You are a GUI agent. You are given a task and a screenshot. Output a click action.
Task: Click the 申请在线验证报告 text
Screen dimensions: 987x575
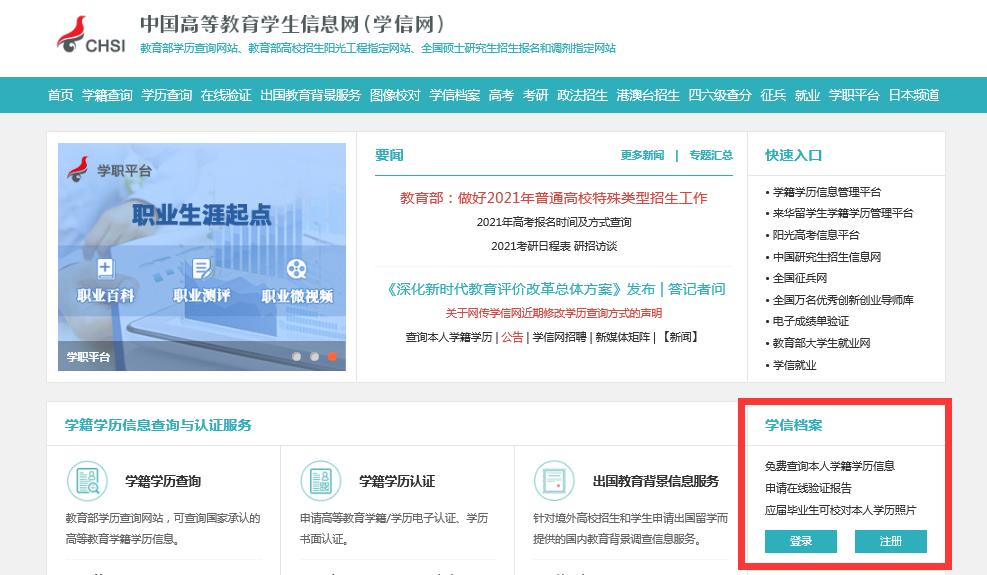coord(808,488)
